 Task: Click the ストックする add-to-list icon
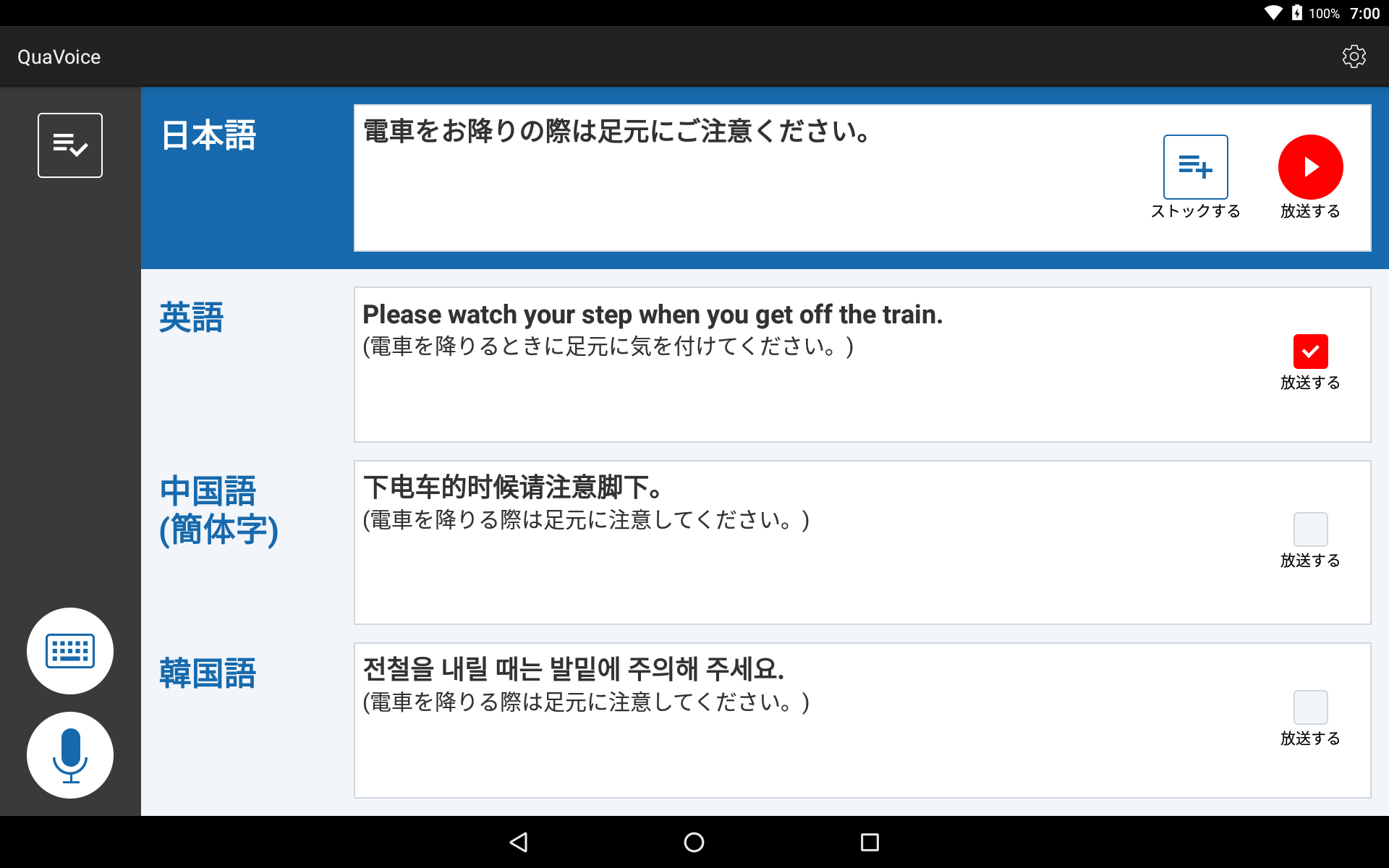click(1195, 167)
